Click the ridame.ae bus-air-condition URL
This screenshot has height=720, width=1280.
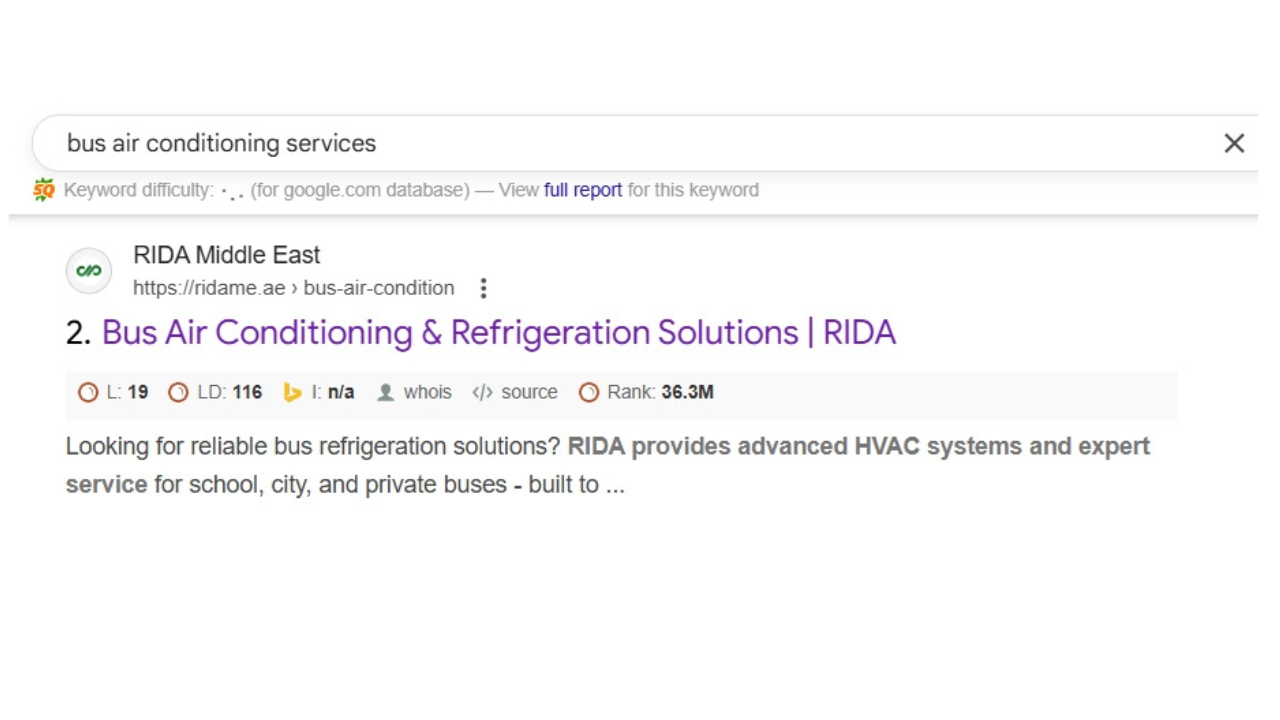tap(294, 288)
